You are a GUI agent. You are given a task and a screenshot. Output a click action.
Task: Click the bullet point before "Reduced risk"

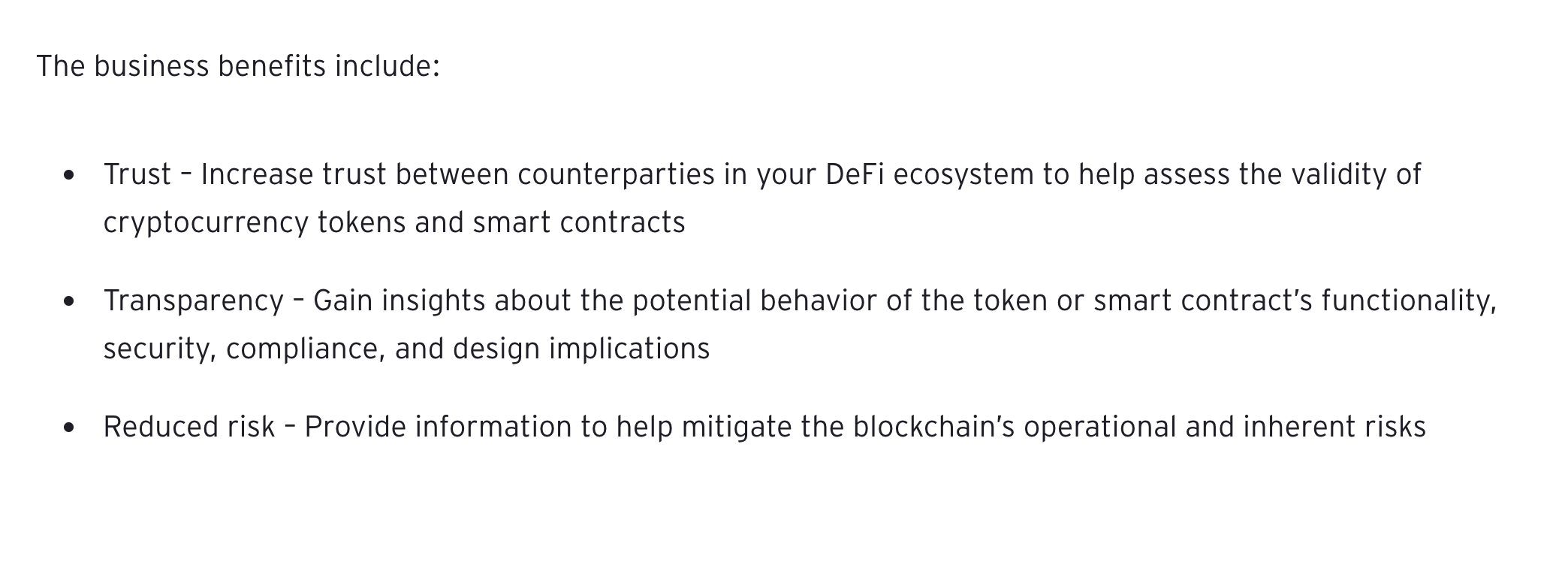[x=70, y=428]
